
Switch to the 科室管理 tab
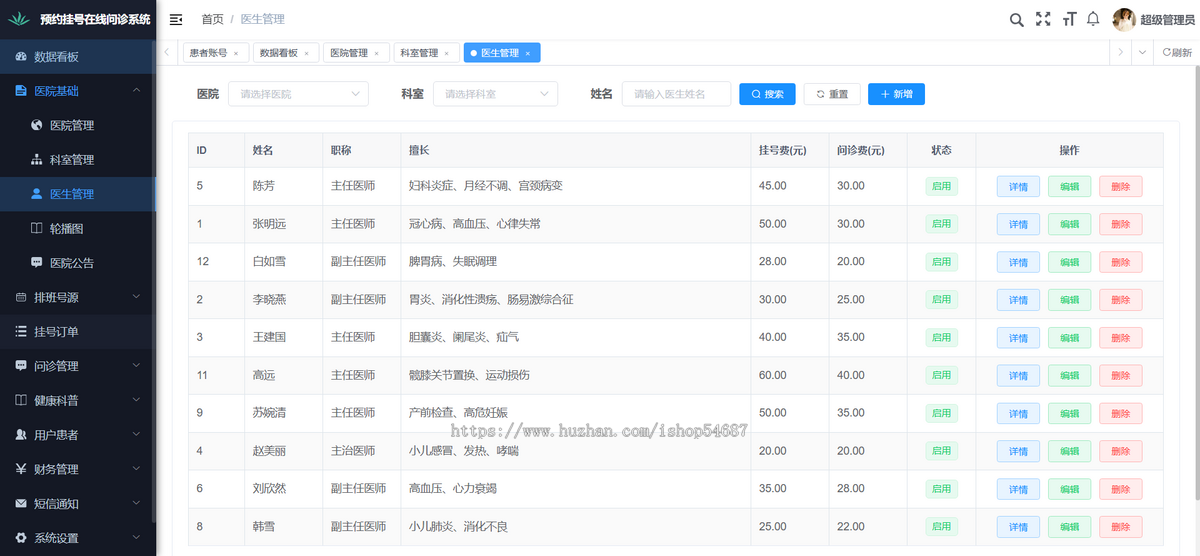coord(425,53)
